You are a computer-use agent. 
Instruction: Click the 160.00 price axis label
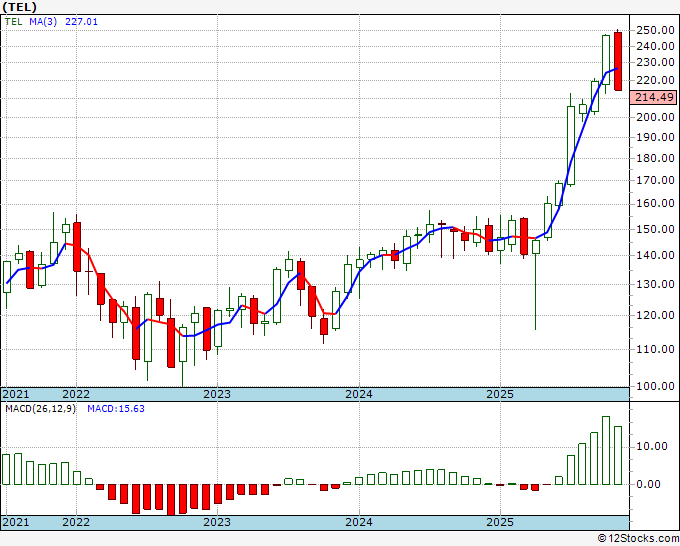tap(655, 203)
